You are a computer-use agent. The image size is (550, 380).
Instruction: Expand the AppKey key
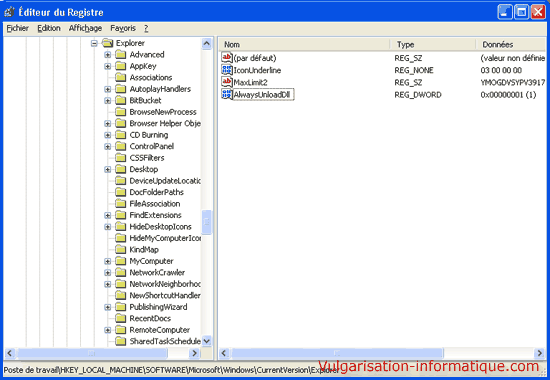pos(108,66)
